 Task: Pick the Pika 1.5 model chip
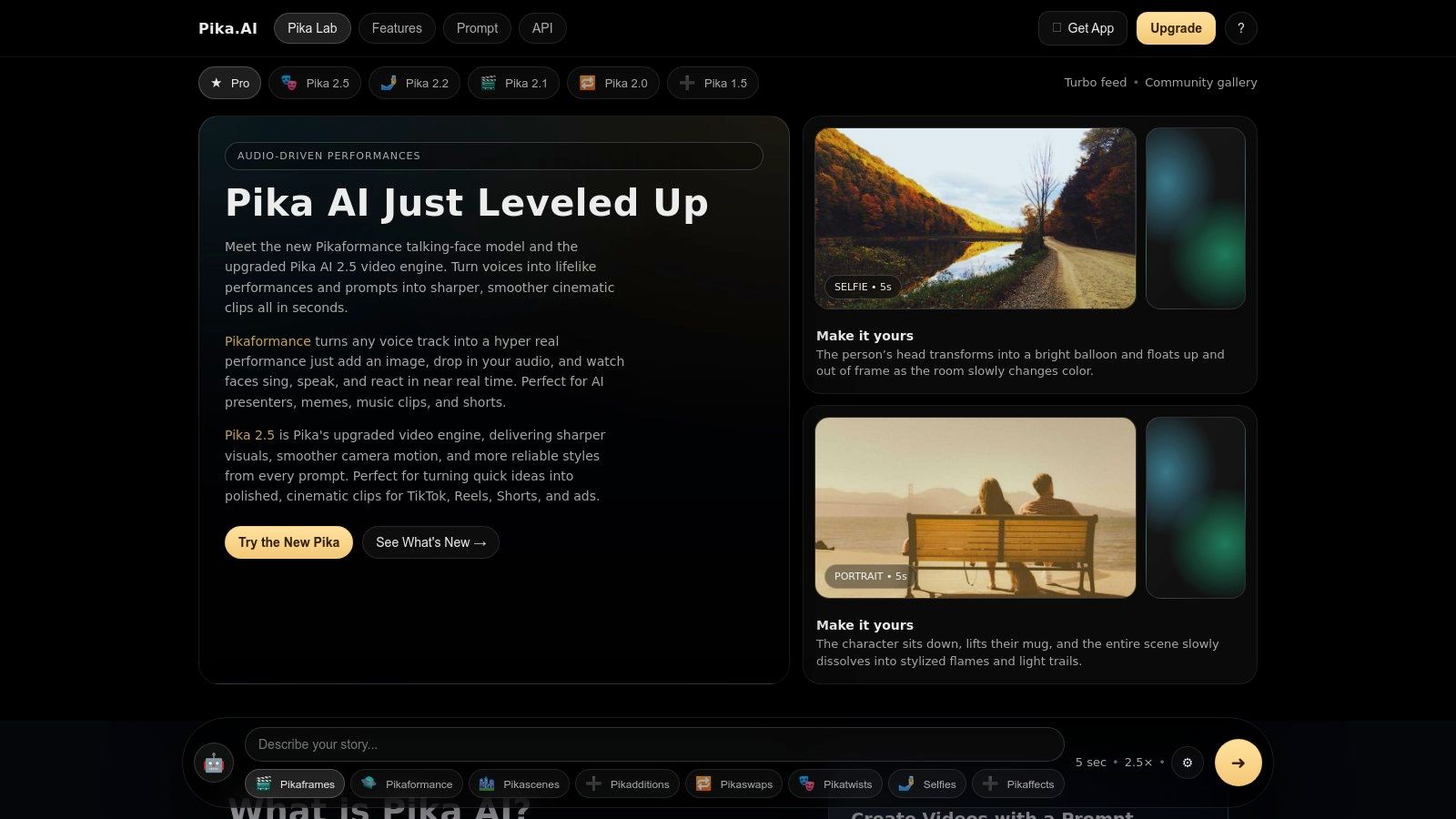click(713, 83)
